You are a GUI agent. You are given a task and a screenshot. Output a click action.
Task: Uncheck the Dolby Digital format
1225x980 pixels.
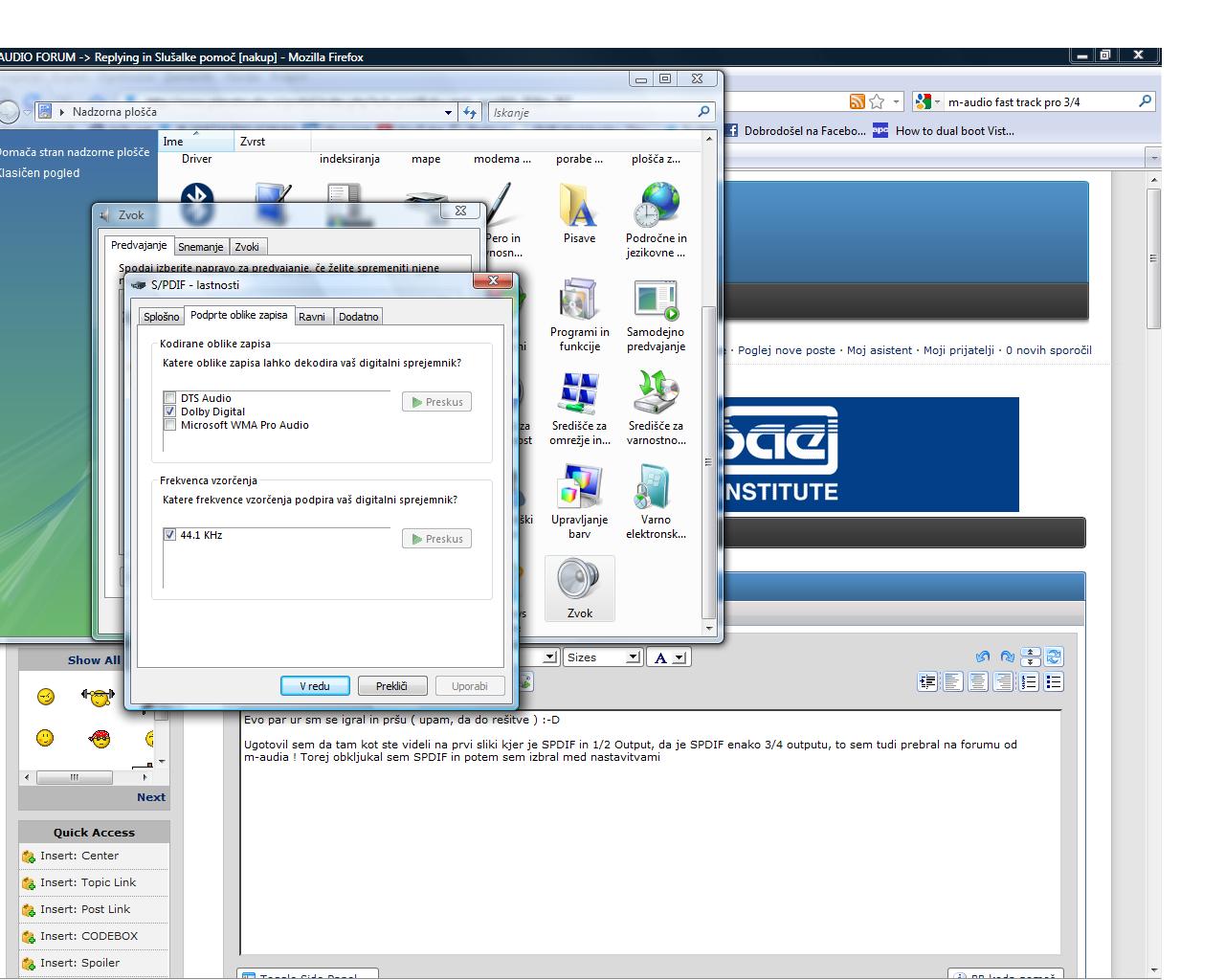tap(169, 412)
